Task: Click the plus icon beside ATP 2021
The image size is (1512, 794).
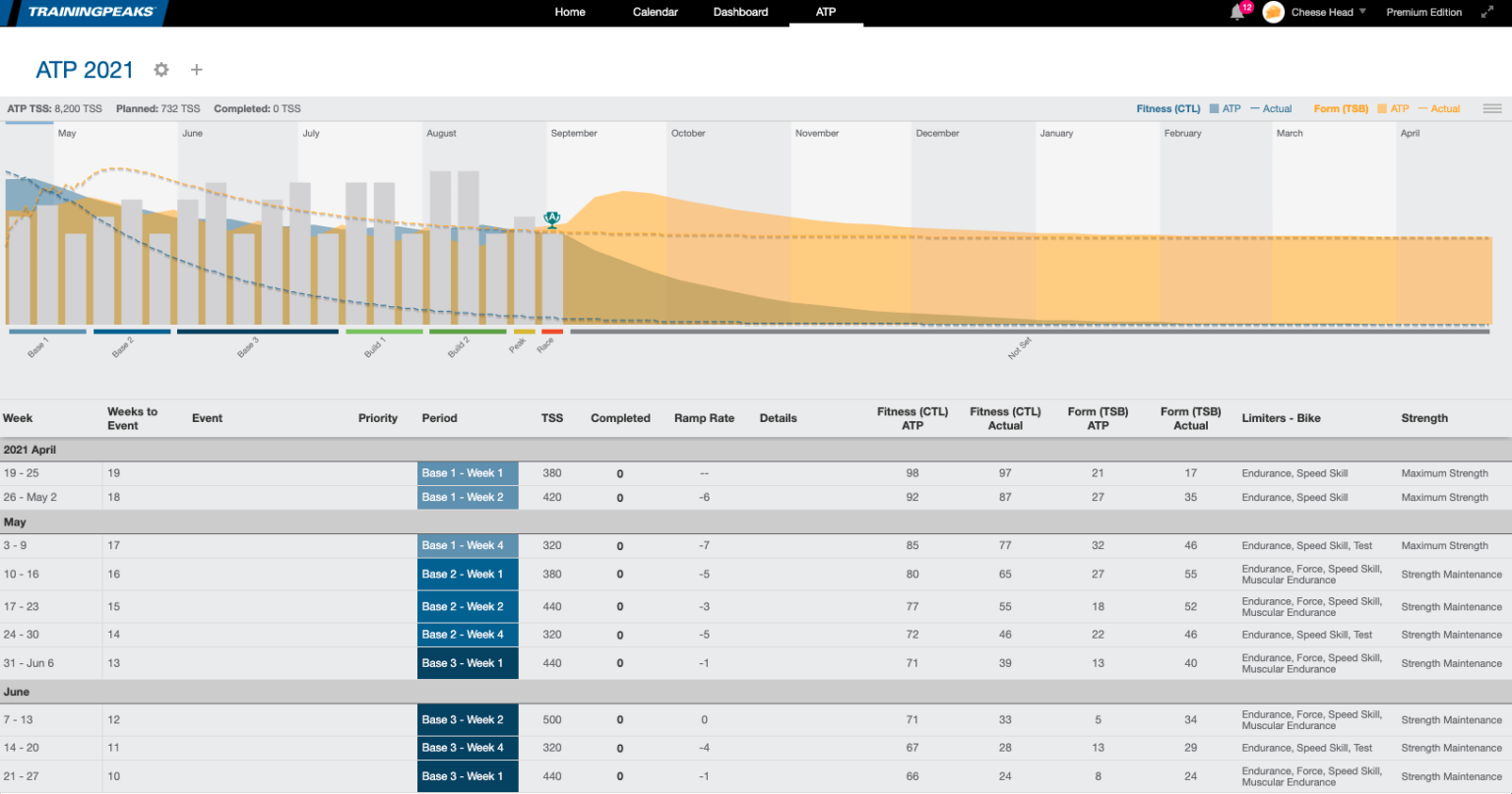Action: pyautogui.click(x=196, y=69)
